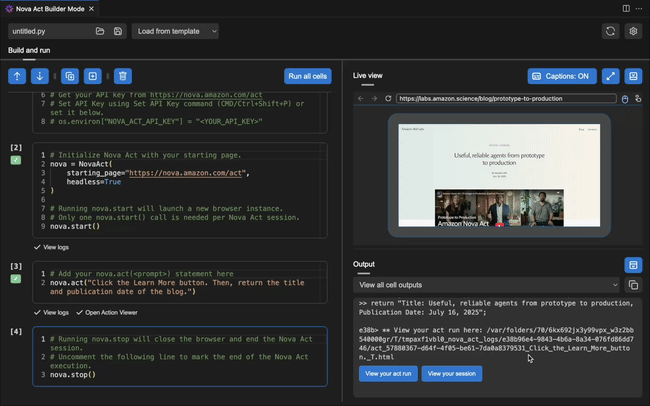Select the Live view tab

point(368,75)
